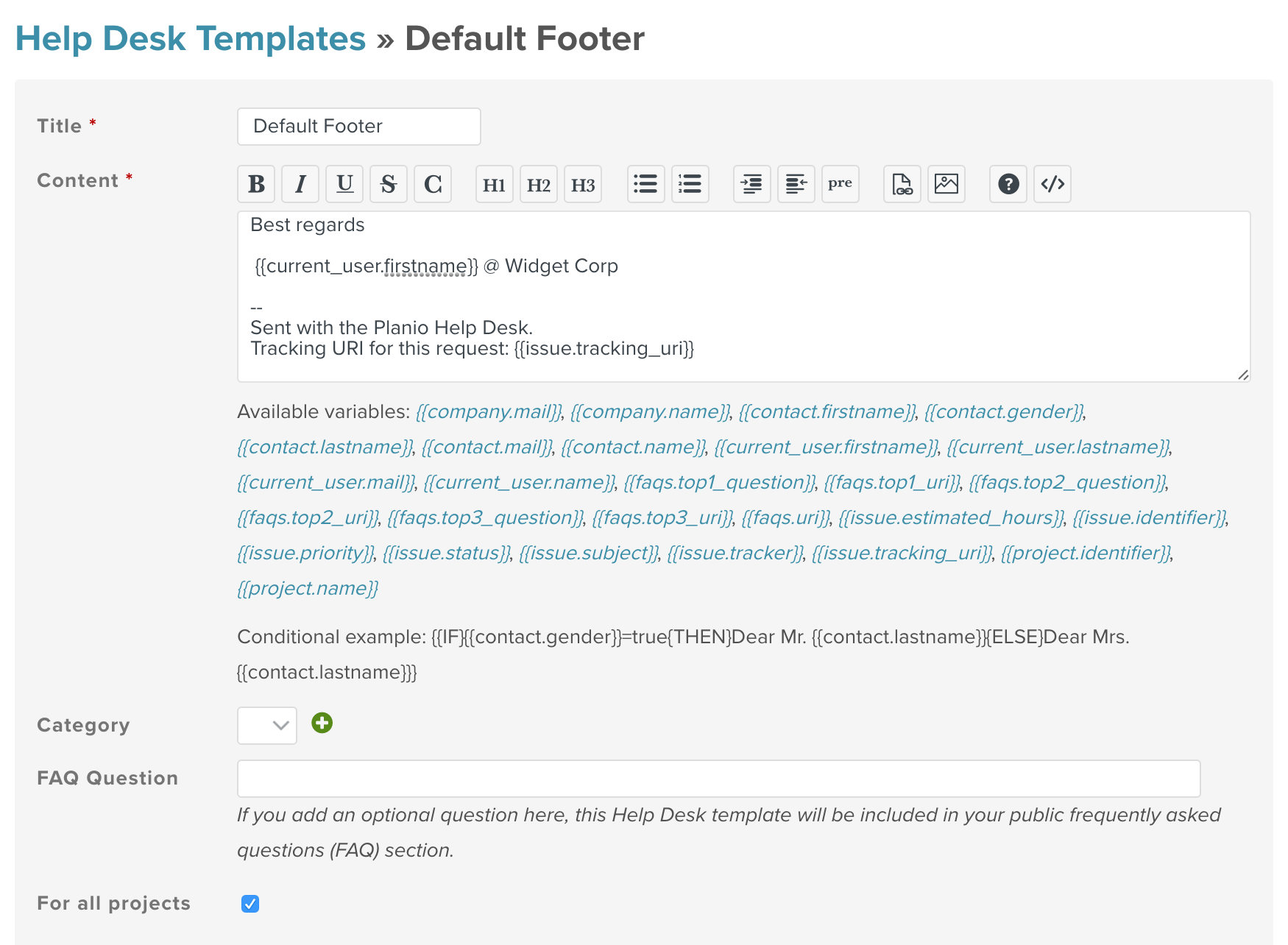Image resolution: width=1288 pixels, height=945 pixels.
Task: Navigate back to Help Desk Templates
Action: pyautogui.click(x=191, y=38)
